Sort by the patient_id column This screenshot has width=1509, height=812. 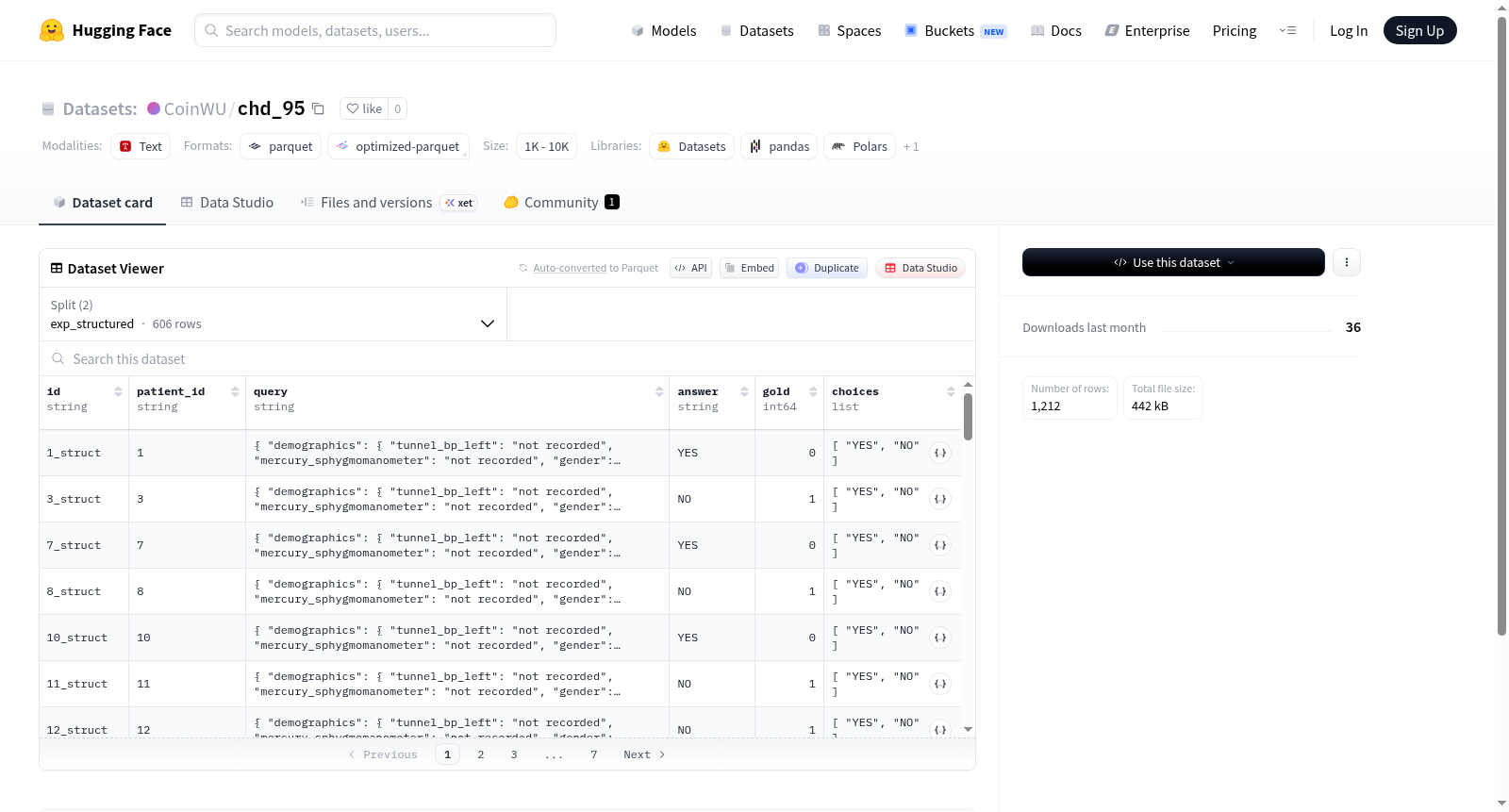coord(235,392)
